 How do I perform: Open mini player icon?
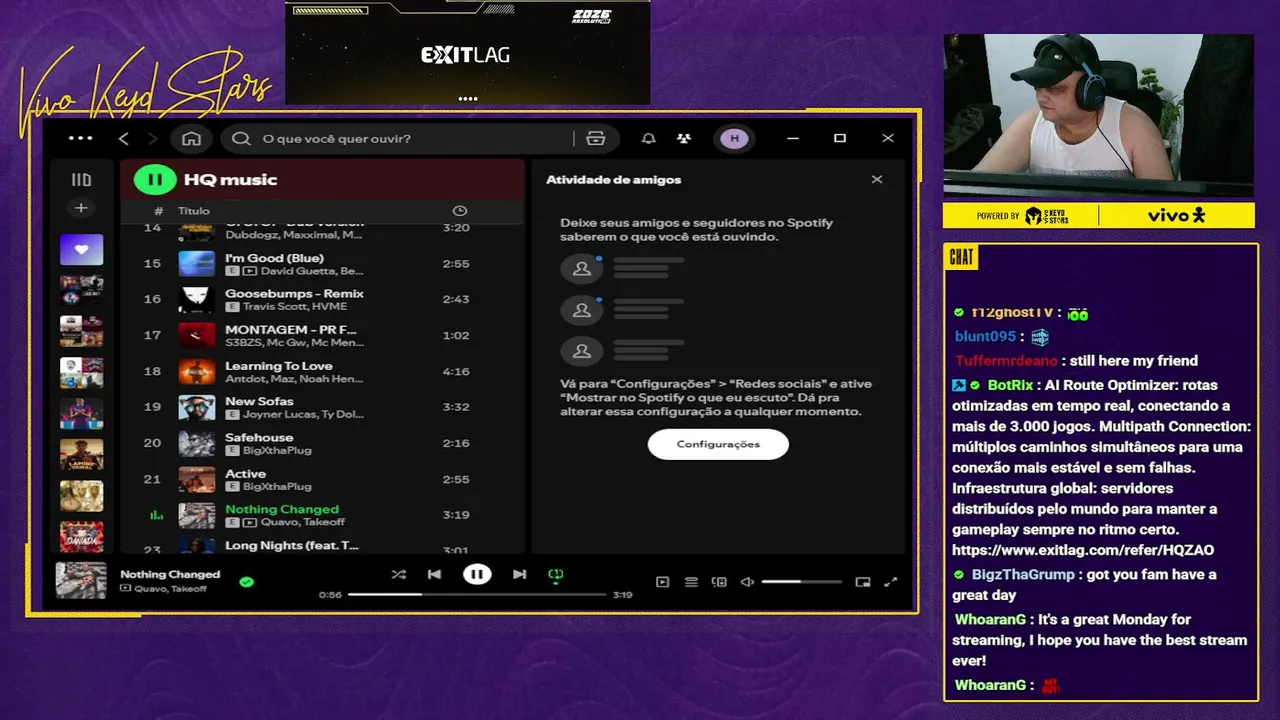[863, 582]
